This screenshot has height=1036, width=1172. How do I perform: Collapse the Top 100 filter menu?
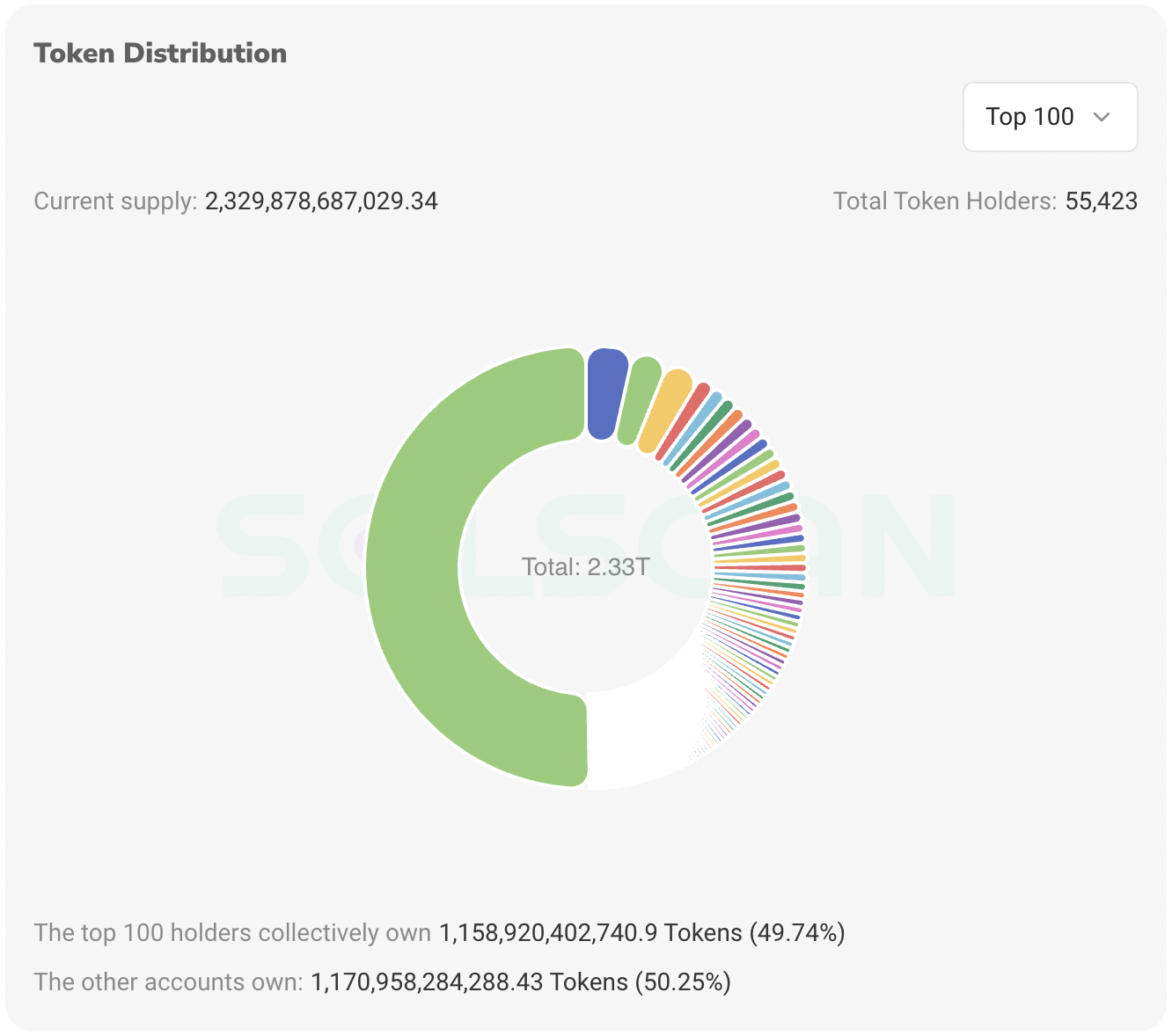(x=1049, y=117)
